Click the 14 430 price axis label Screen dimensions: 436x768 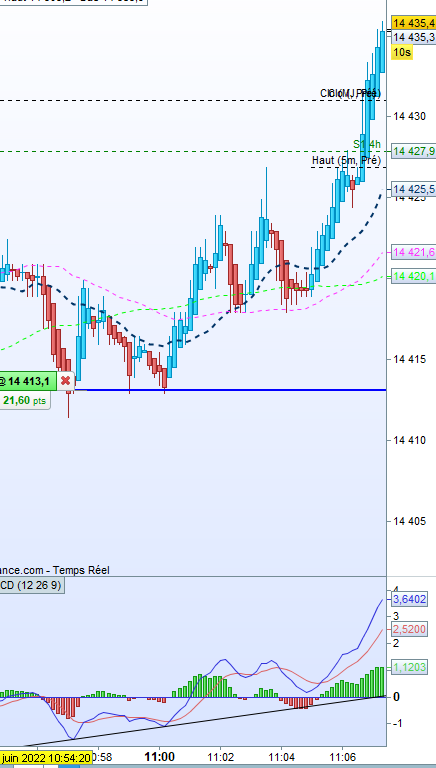tap(409, 116)
